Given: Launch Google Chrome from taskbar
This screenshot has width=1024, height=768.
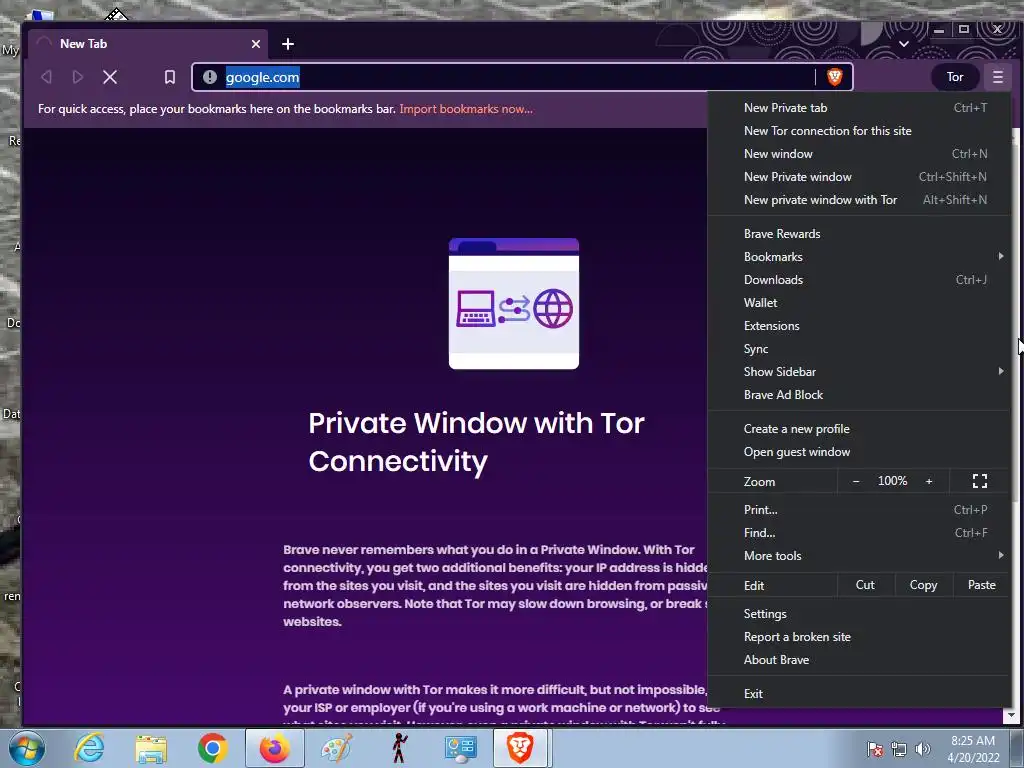Looking at the screenshot, I should click(x=212, y=748).
